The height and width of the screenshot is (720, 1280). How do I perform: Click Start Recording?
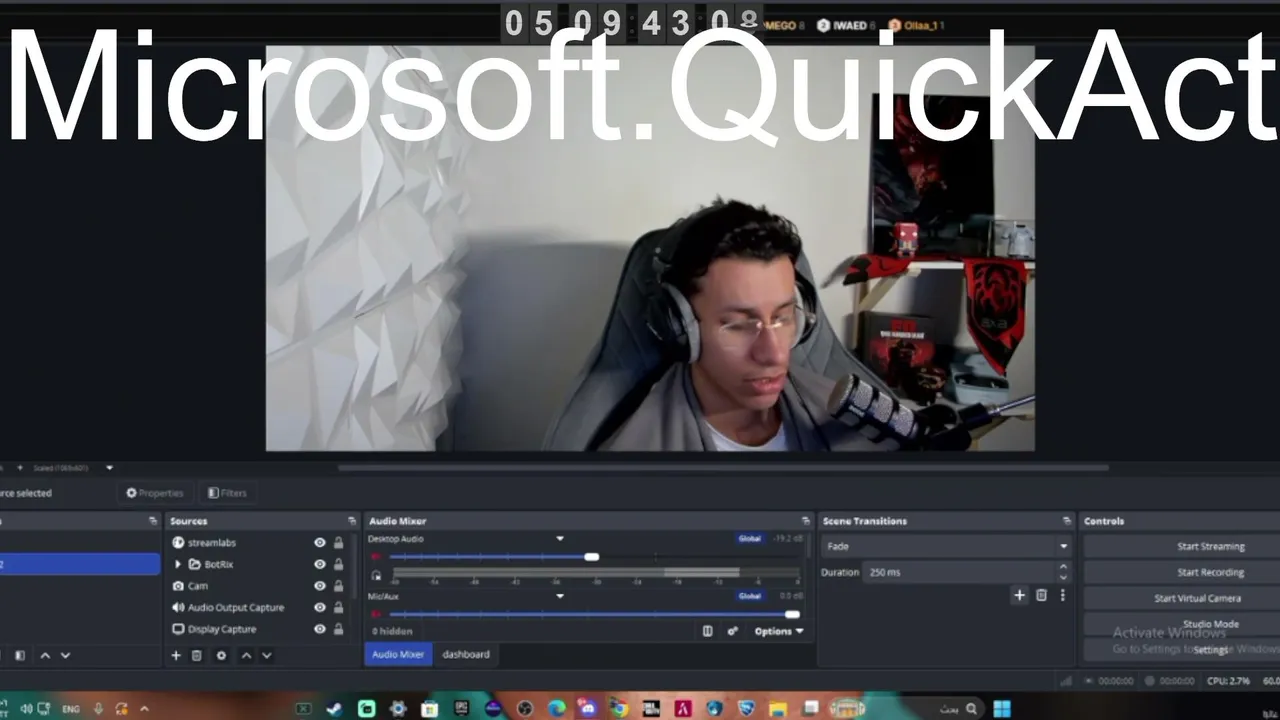[x=1182, y=572]
